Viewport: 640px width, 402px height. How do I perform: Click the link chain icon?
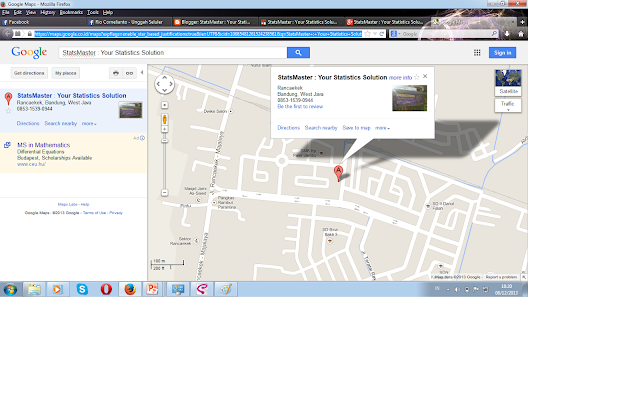[x=129, y=73]
